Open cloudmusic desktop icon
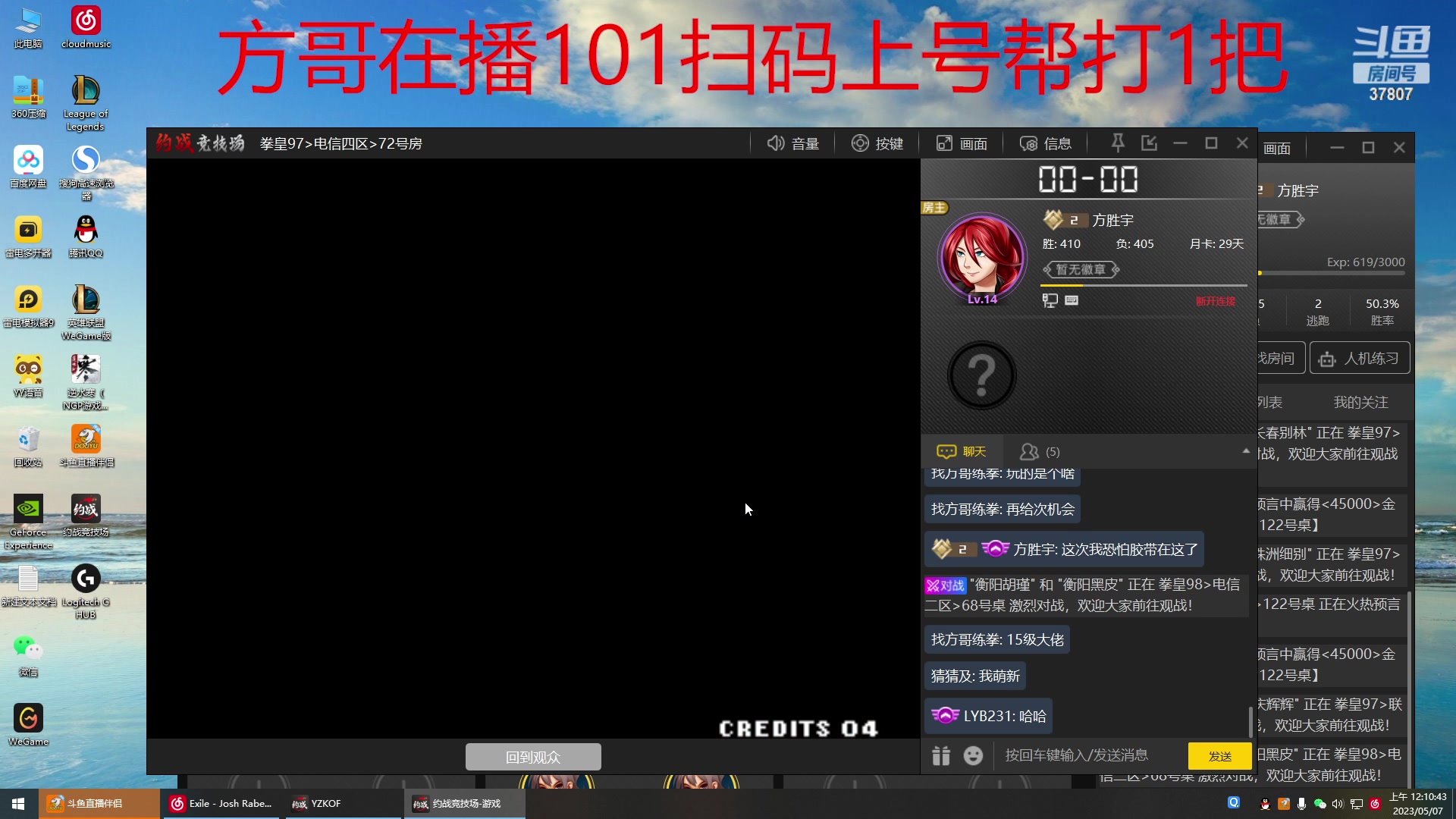Image resolution: width=1456 pixels, height=819 pixels. coord(86,27)
